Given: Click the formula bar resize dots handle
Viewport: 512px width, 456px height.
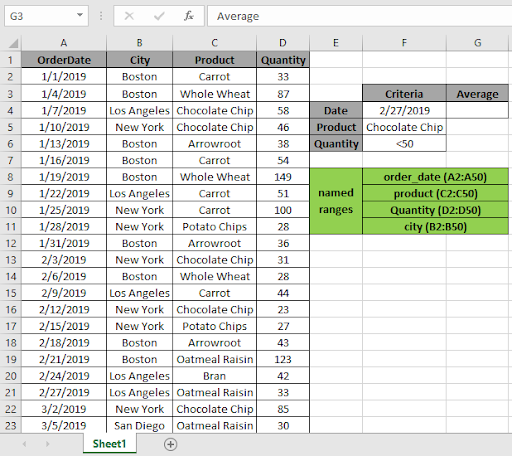Looking at the screenshot, I should pyautogui.click(x=101, y=16).
